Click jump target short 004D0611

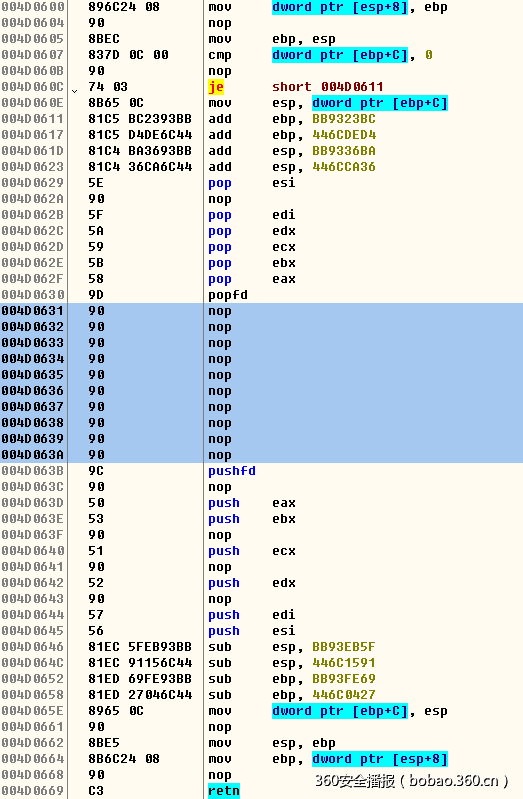(x=327, y=87)
